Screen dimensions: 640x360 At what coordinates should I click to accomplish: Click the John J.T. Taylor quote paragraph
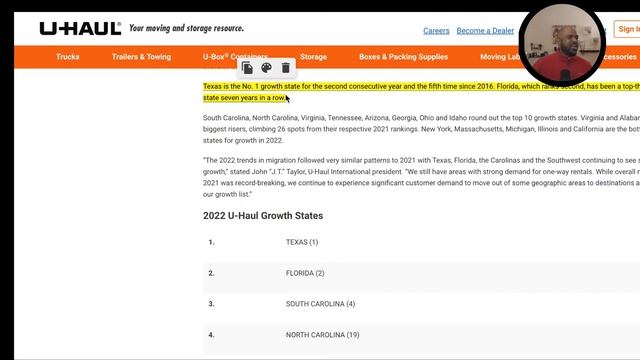coord(421,177)
